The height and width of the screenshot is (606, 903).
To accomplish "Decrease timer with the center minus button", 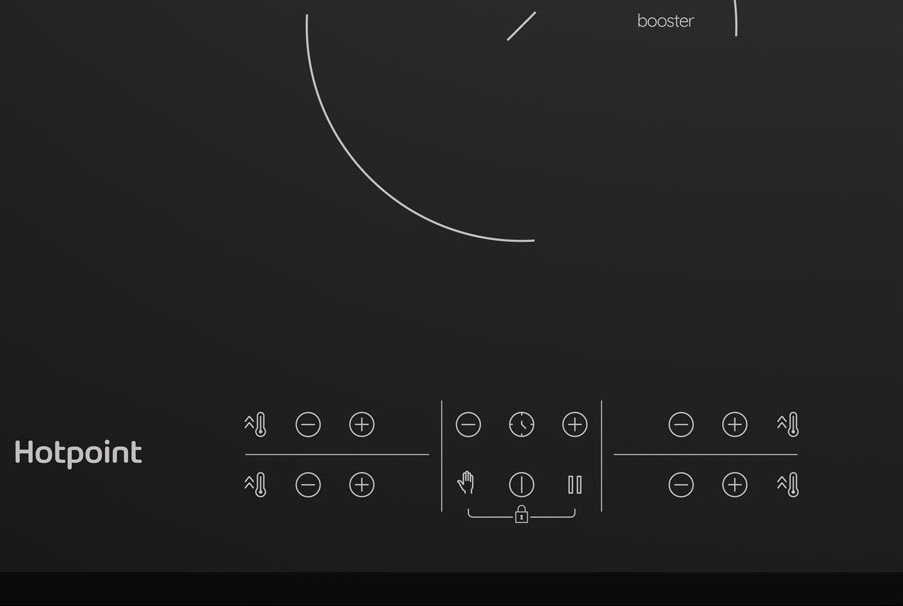I will coord(468,425).
